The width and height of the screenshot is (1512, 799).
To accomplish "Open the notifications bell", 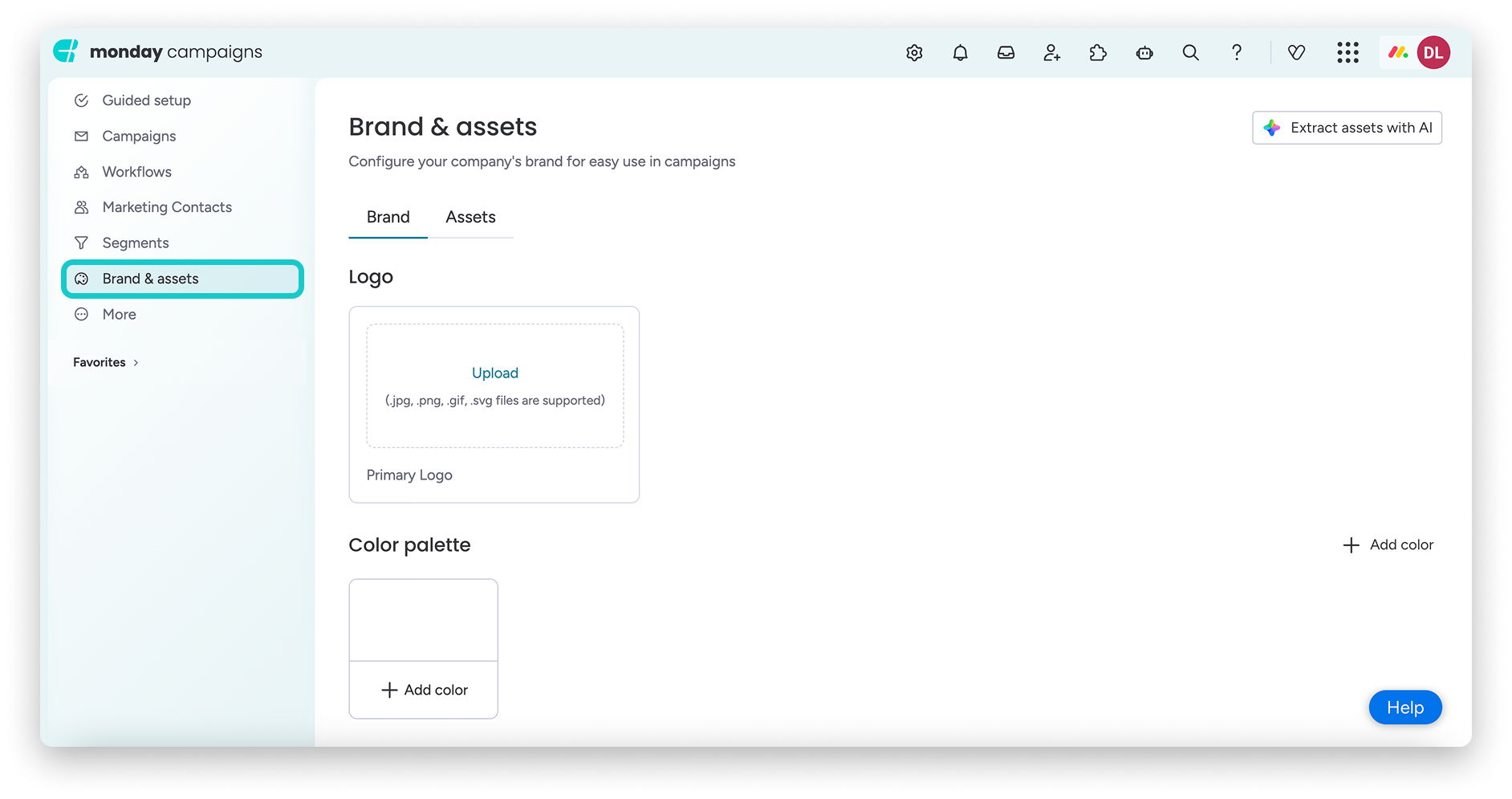I will pos(960,53).
